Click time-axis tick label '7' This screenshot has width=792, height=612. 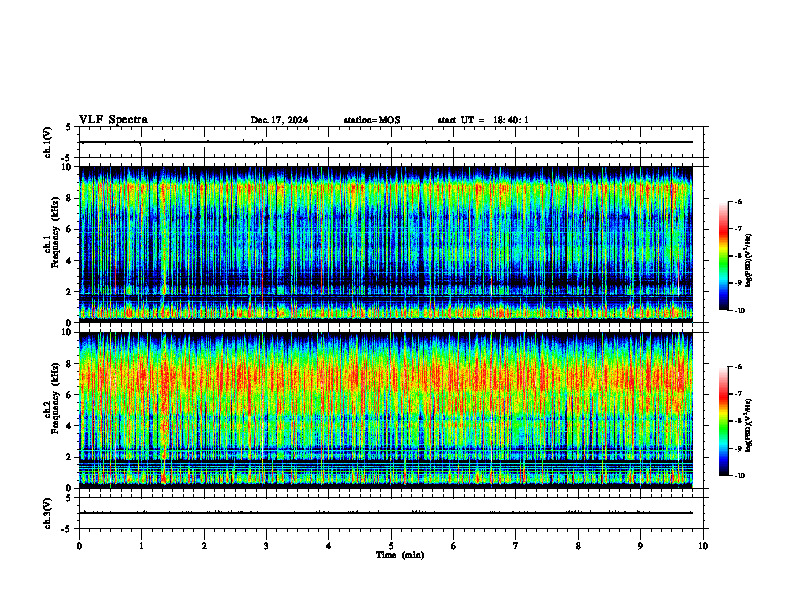coord(516,546)
